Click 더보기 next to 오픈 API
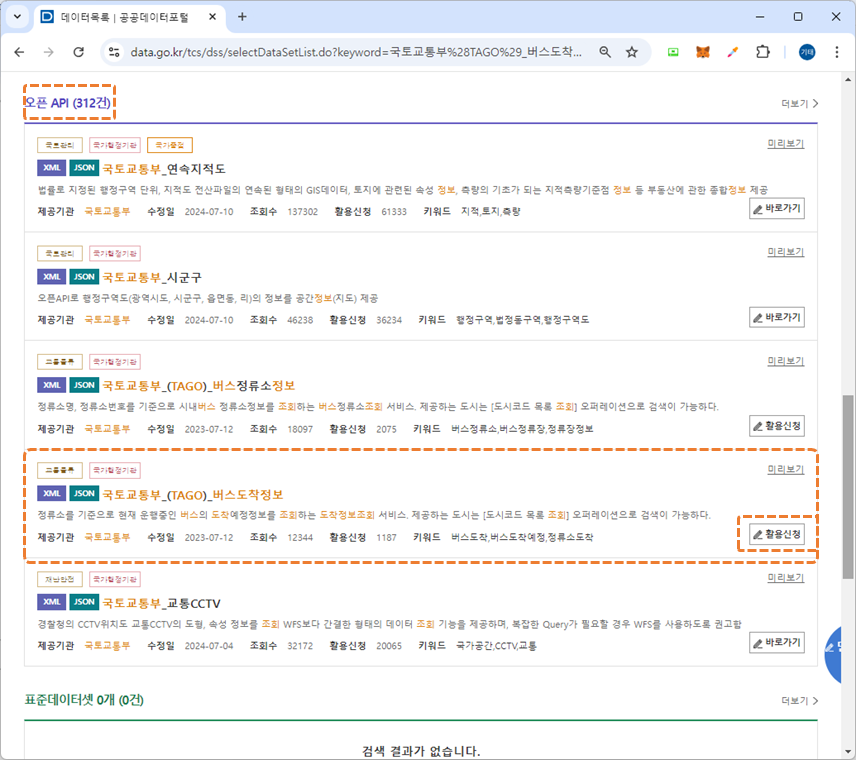Image resolution: width=856 pixels, height=760 pixels. (799, 103)
